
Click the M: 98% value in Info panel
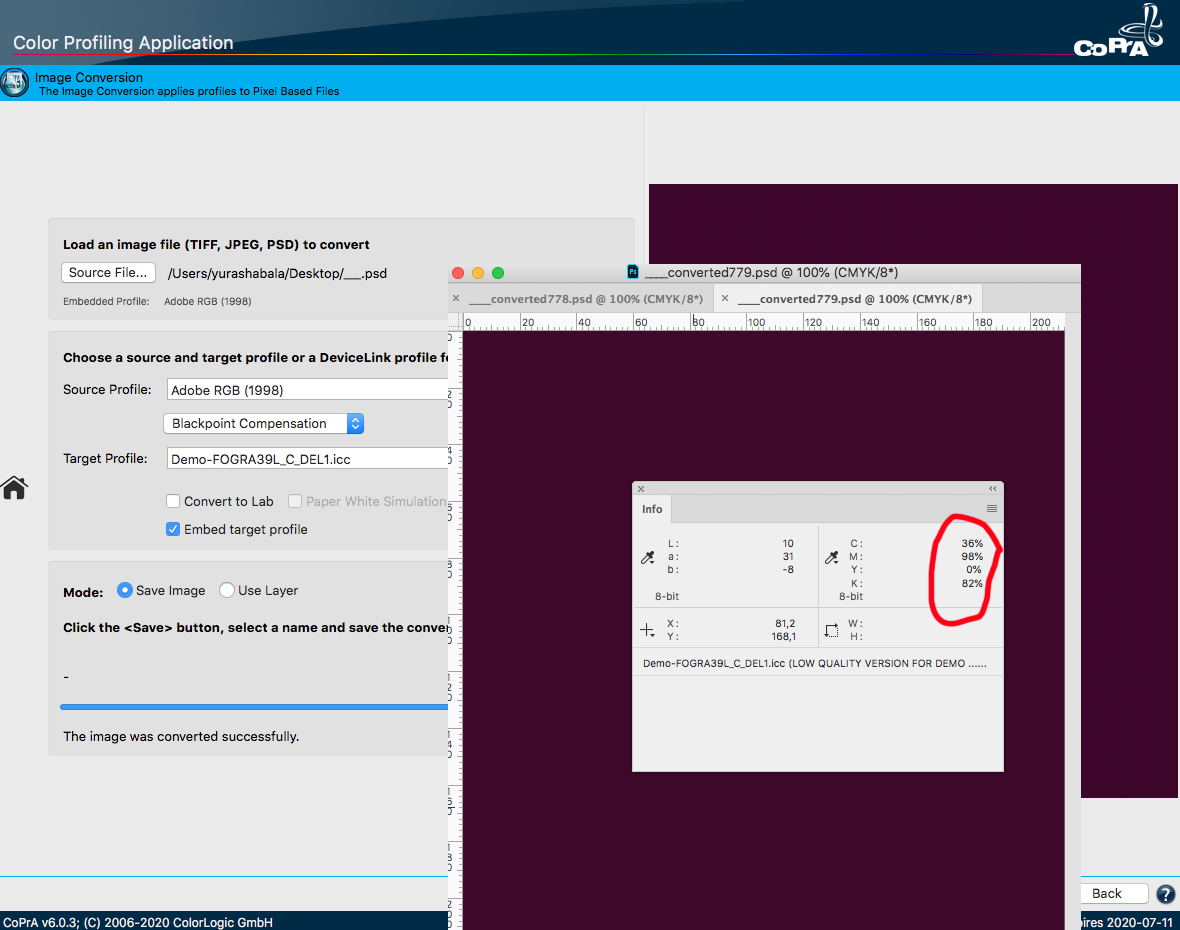pos(972,556)
